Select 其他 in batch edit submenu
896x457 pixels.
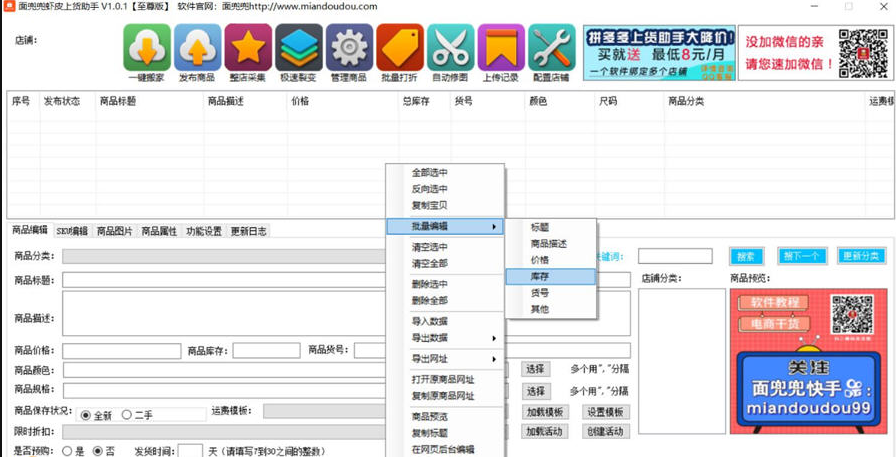(x=551, y=309)
